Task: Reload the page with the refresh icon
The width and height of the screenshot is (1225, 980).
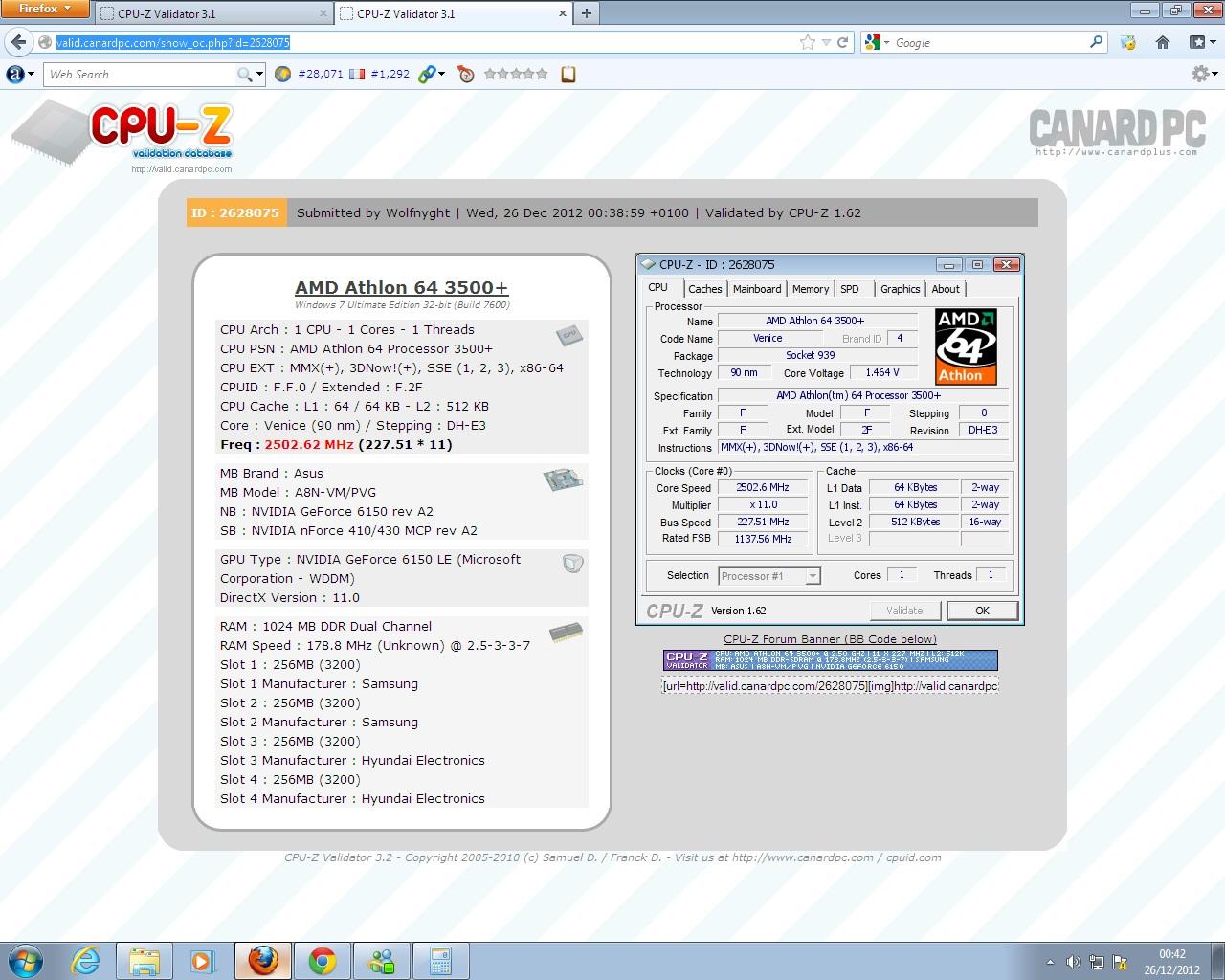Action: tap(843, 42)
